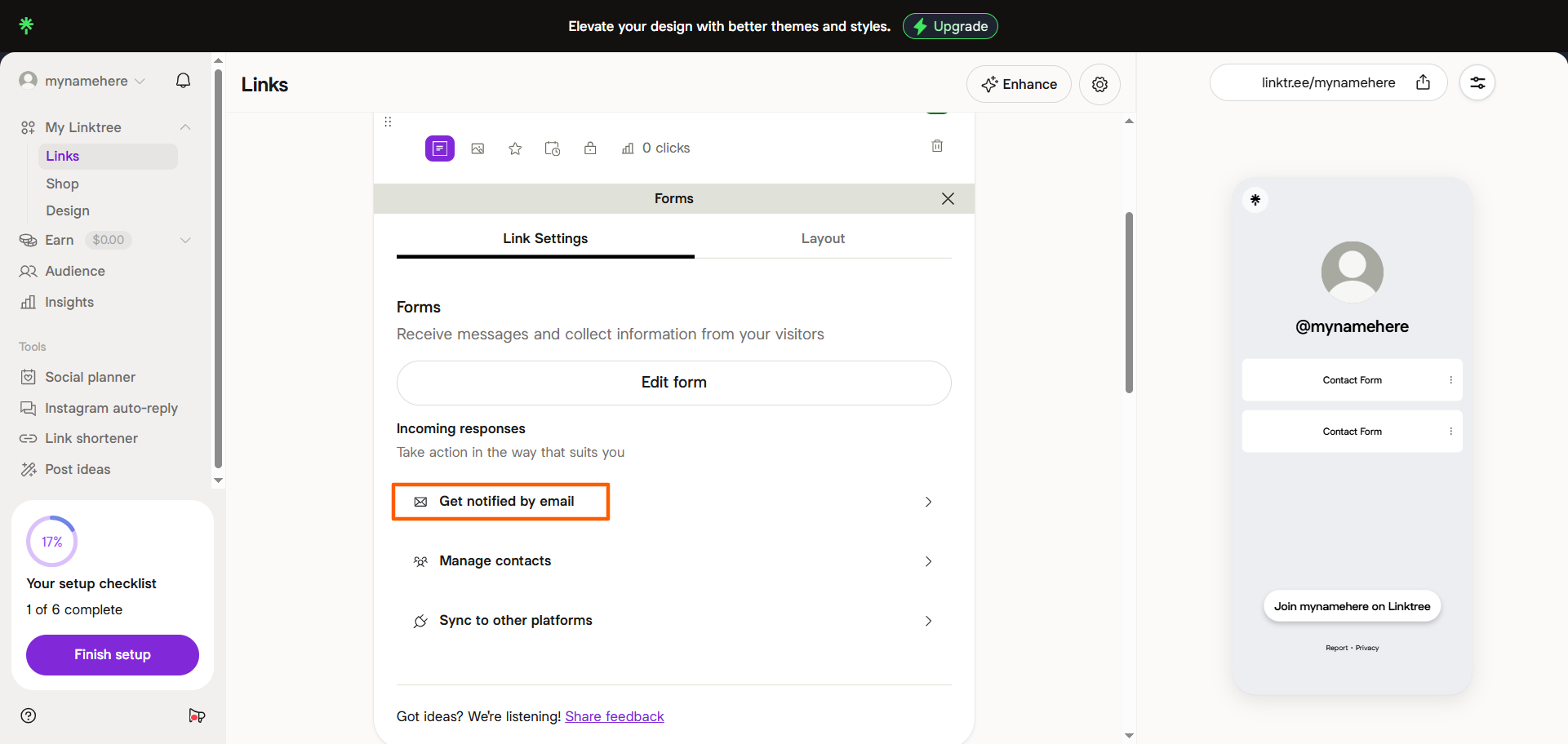Open Instagram auto-reply tool

111,408
